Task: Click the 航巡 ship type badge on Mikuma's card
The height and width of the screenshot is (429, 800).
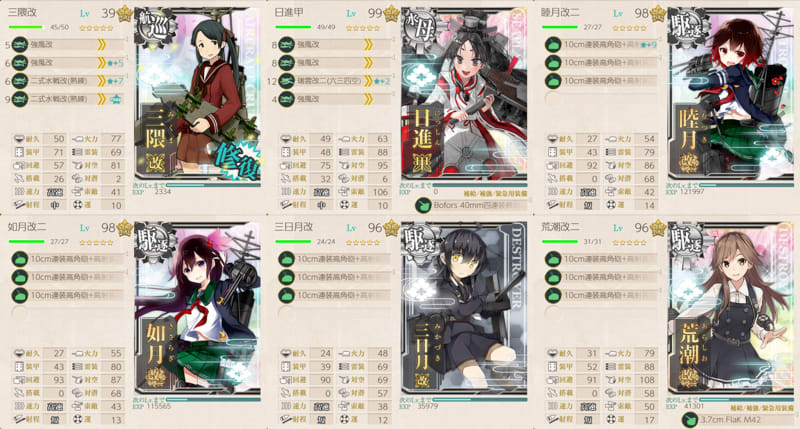Action: tap(156, 27)
